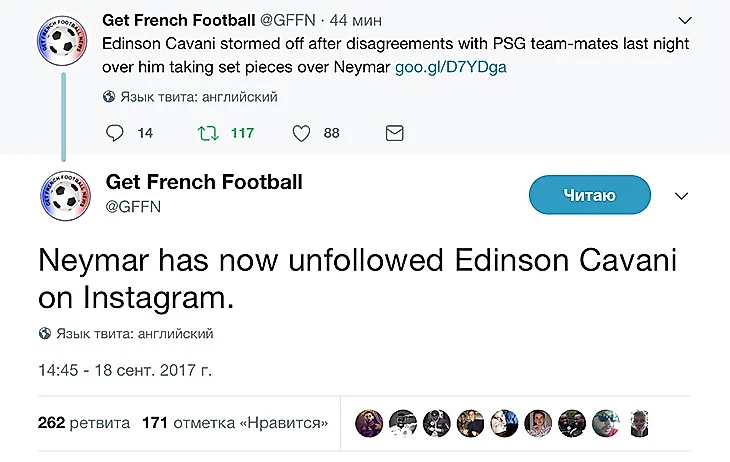Viewport: 730px width, 462px height.
Task: Click the 14:45 - 18 сент. 2017 timestamp
Action: [x=125, y=370]
